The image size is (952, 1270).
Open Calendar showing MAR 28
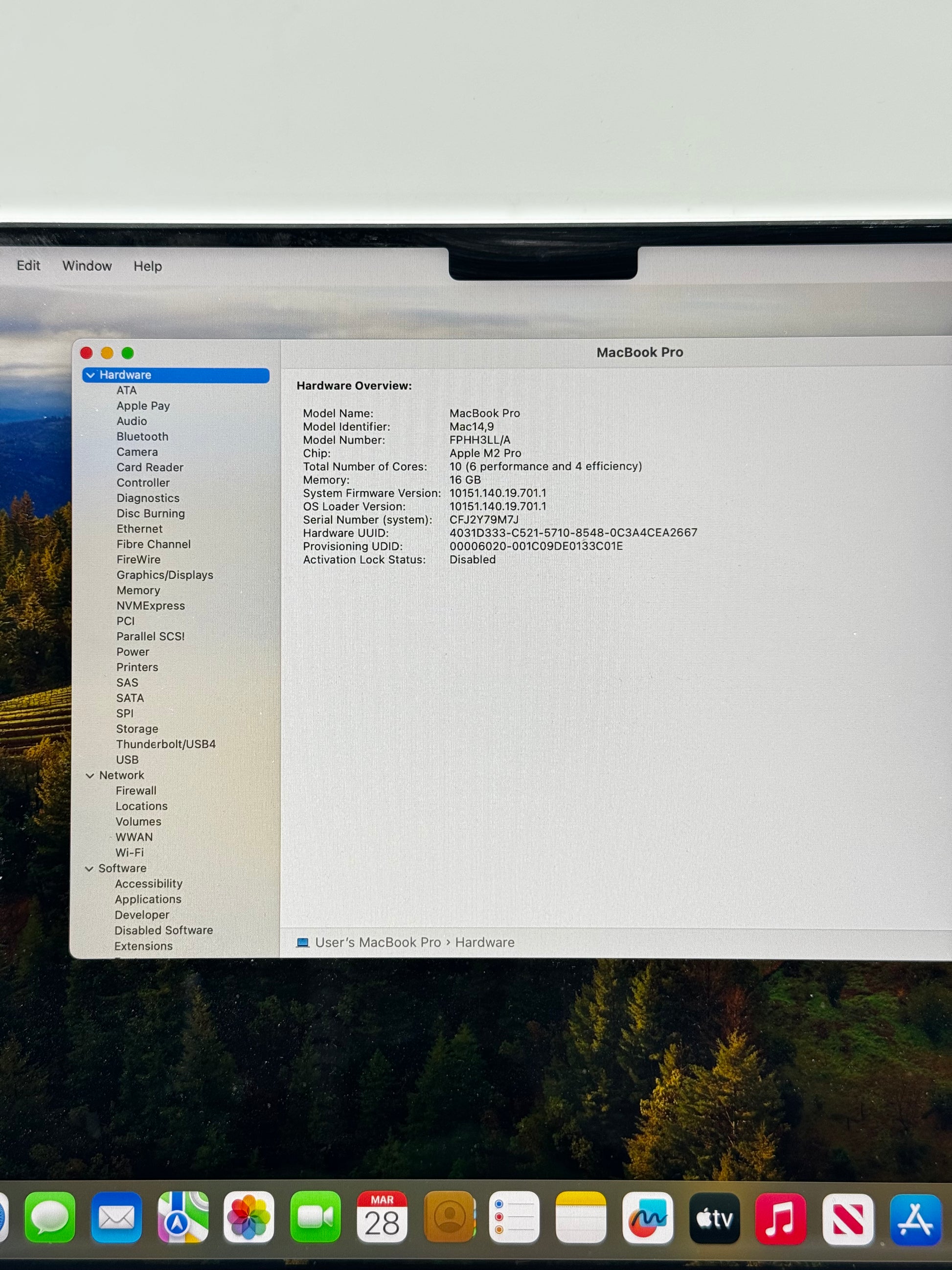click(x=382, y=1216)
